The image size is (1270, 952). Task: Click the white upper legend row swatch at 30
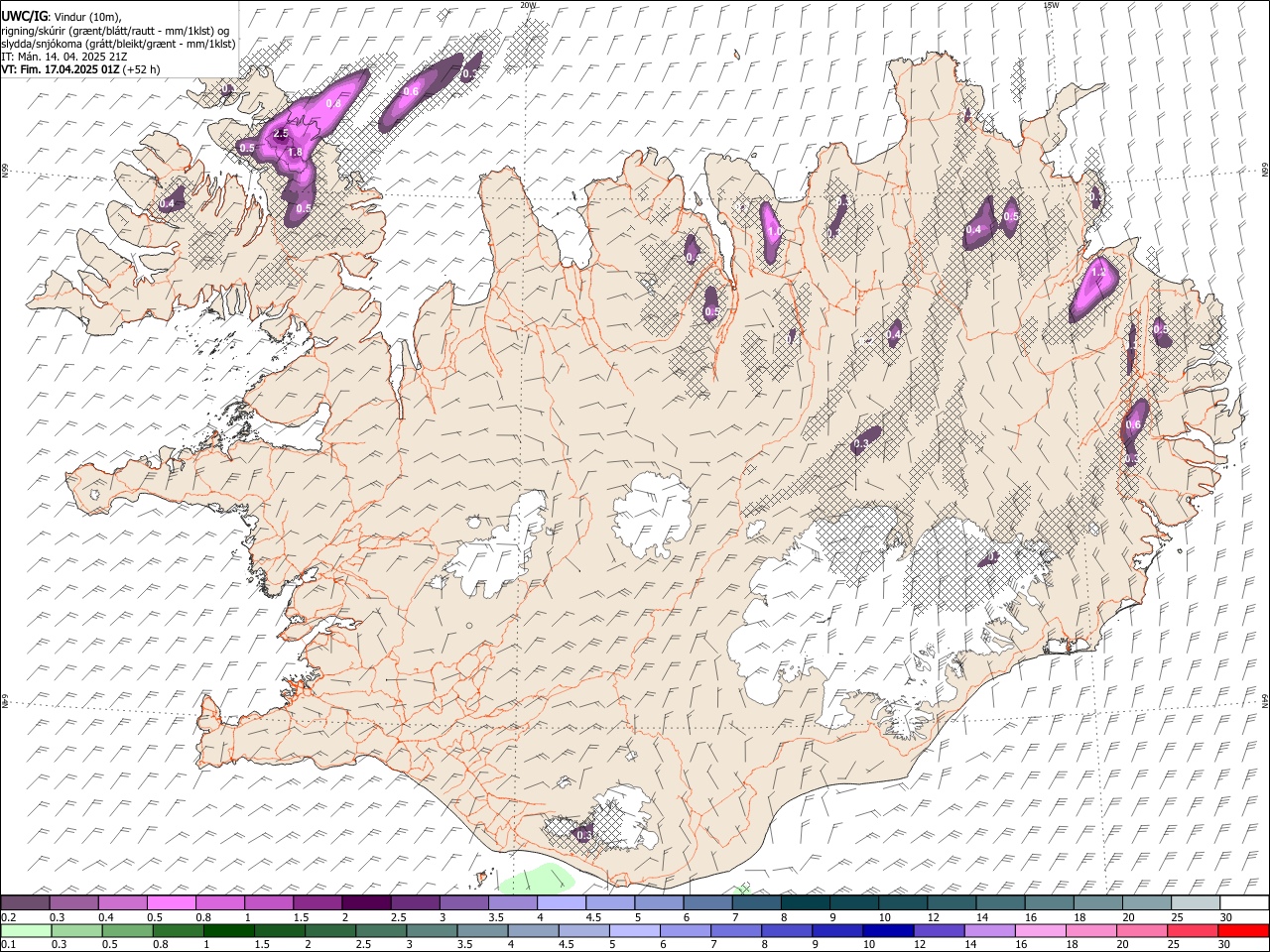click(x=1244, y=902)
